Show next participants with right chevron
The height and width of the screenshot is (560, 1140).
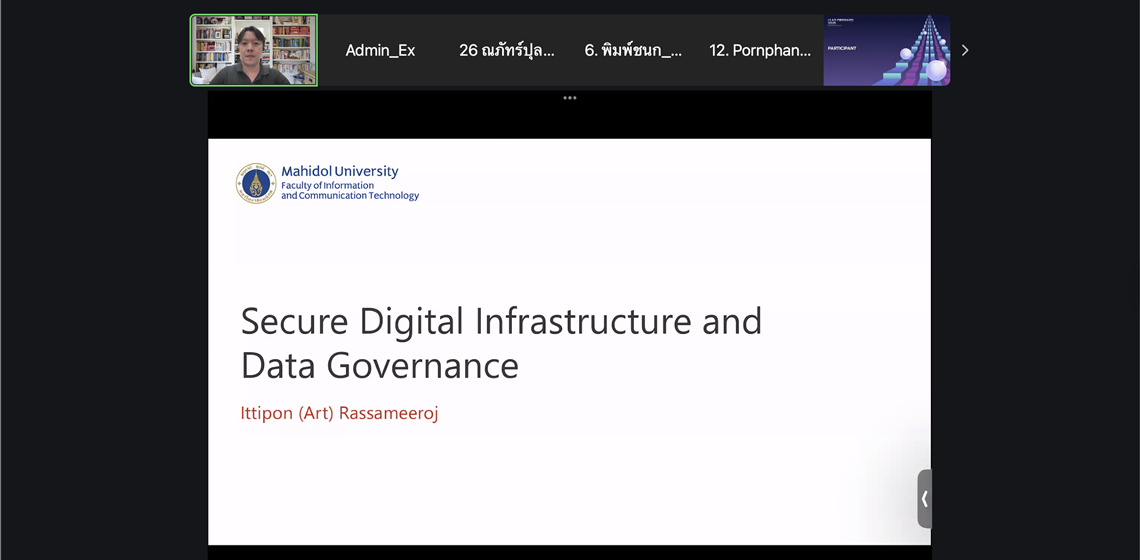point(965,50)
